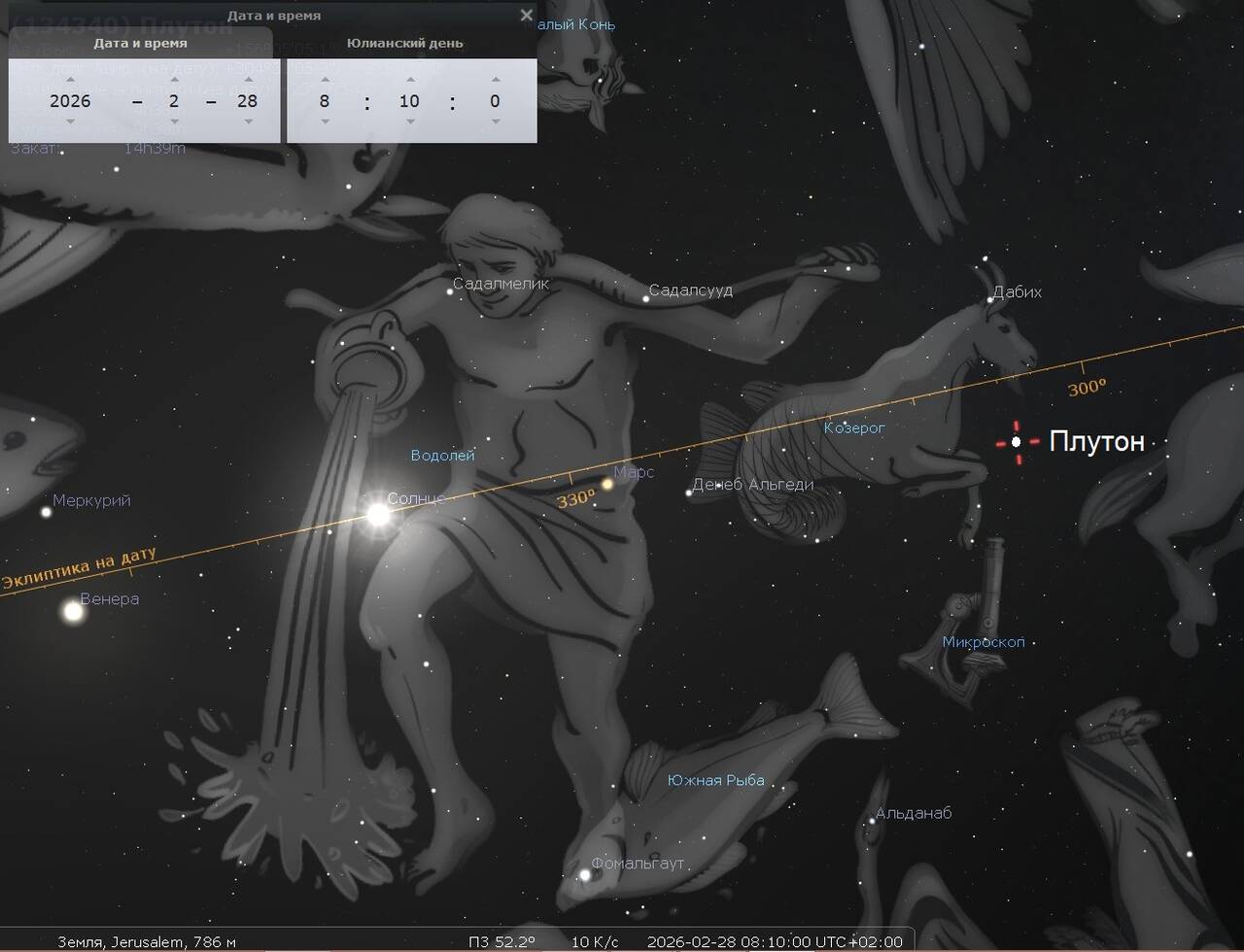Select Venus (Венера) on the sky map
The width and height of the screenshot is (1244, 952).
tap(73, 611)
